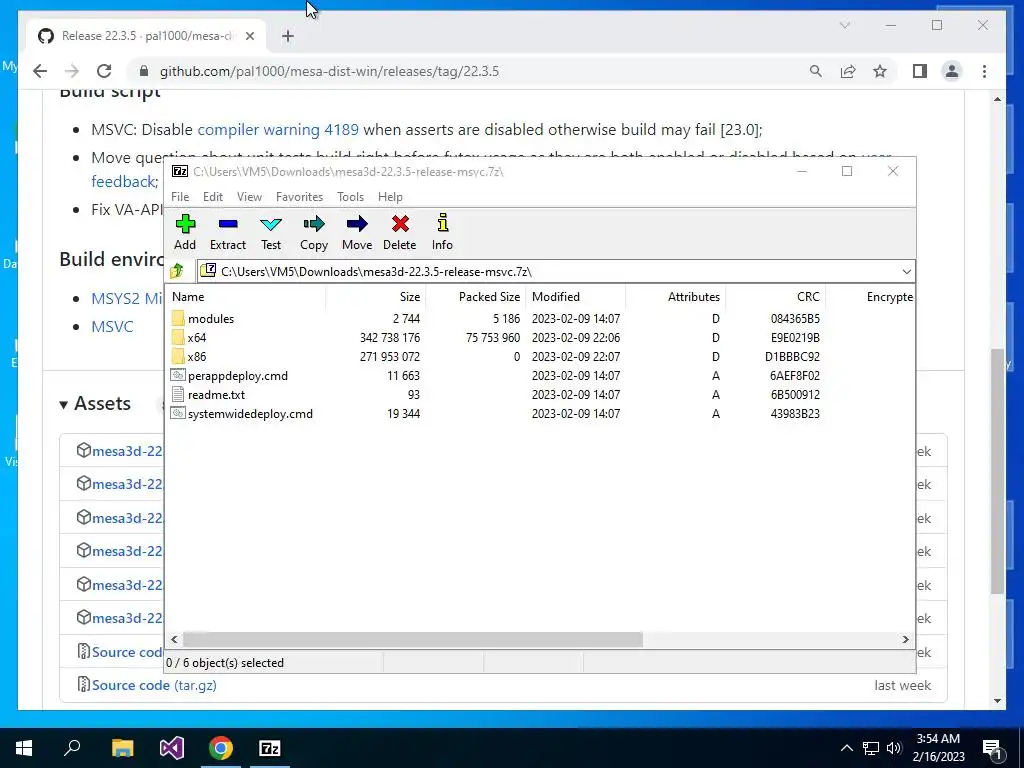Viewport: 1024px width, 768px height.
Task: Expand the 7-Zip path dropdown
Action: 906,271
